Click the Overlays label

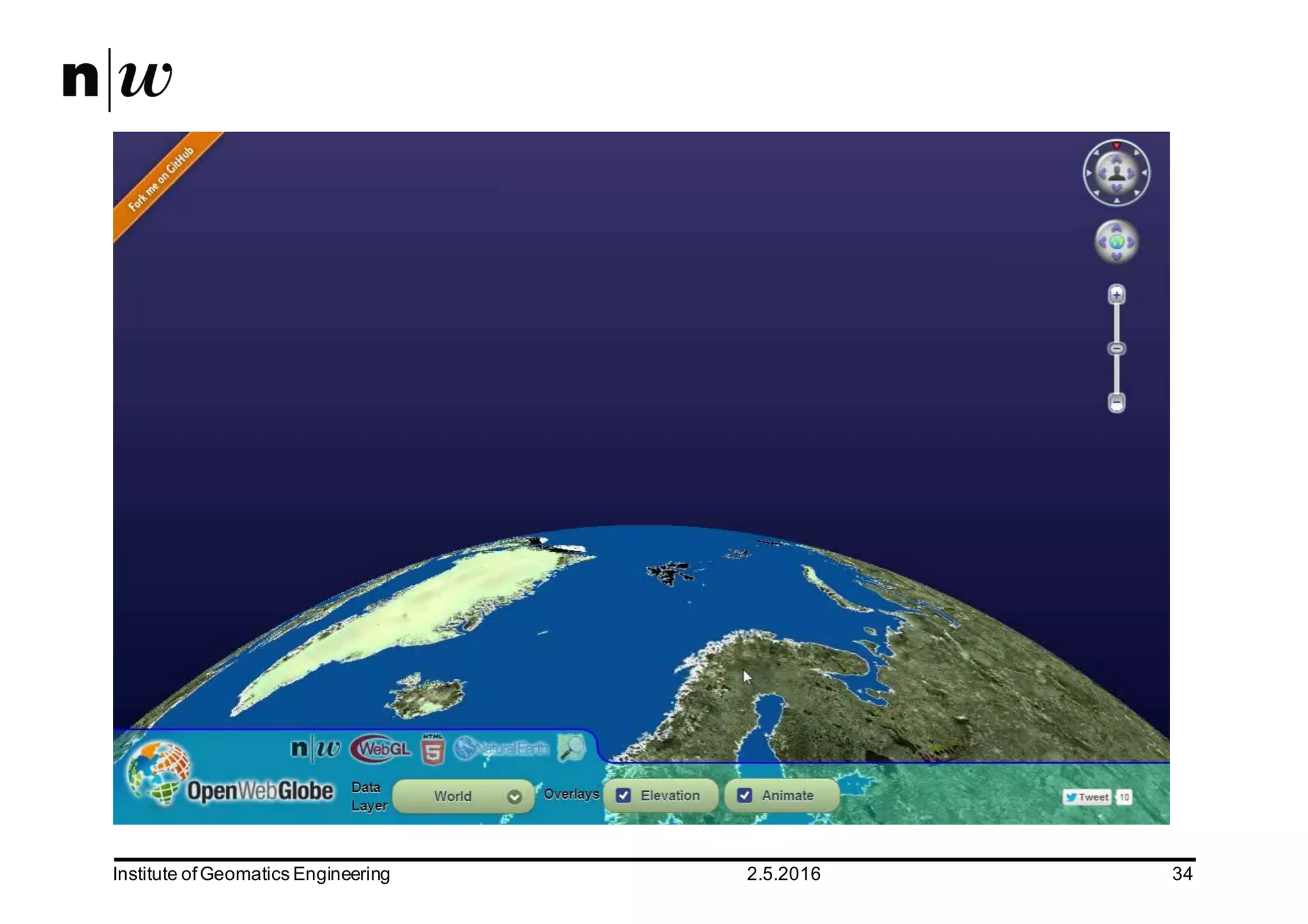(x=571, y=794)
